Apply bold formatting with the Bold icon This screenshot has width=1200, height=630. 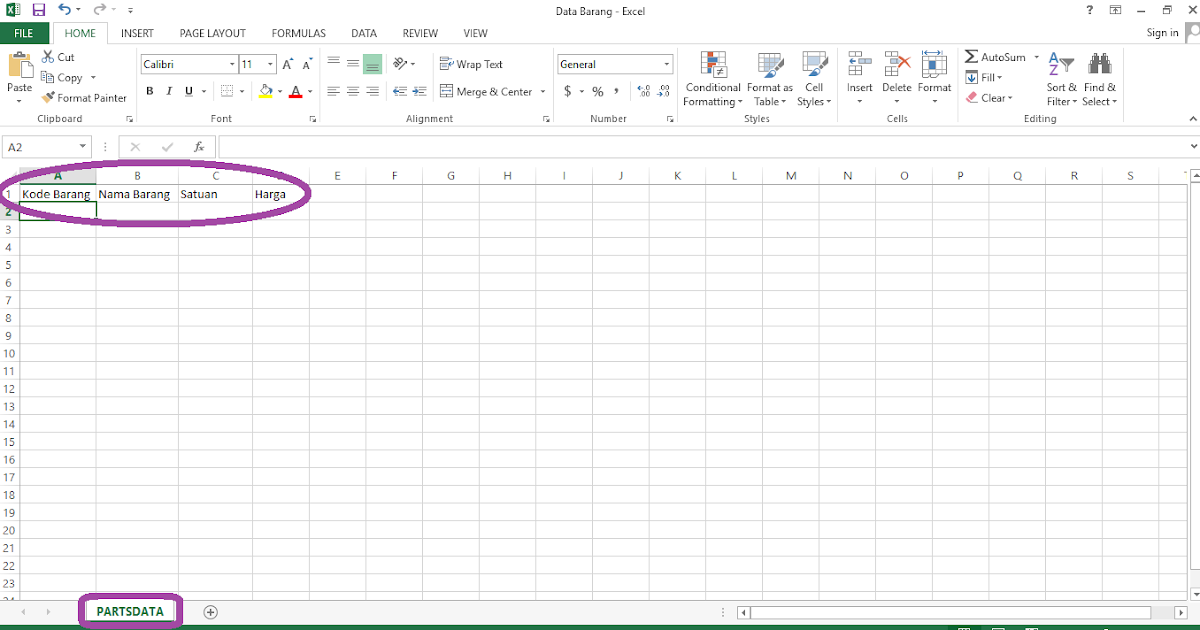pos(150,91)
